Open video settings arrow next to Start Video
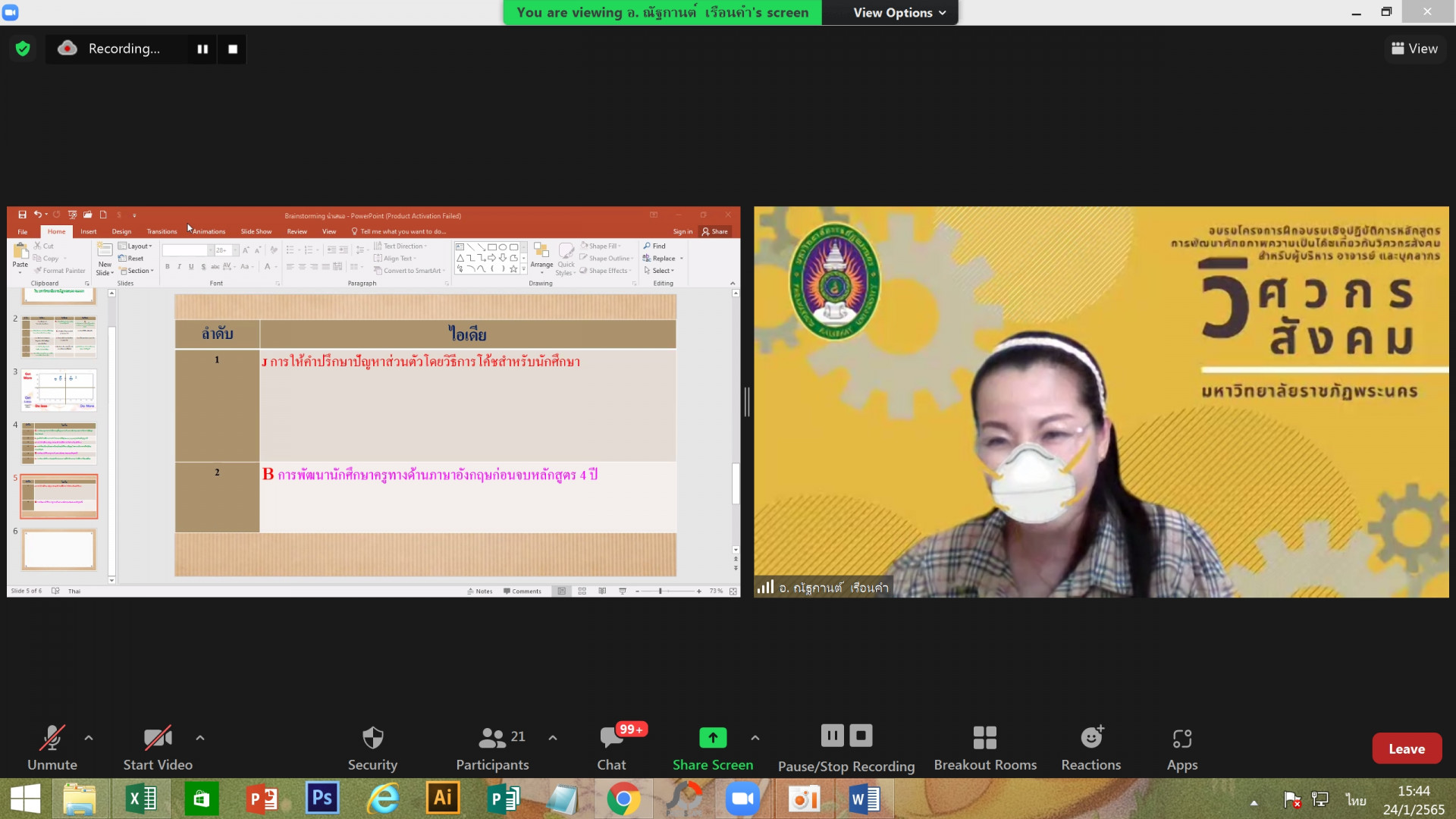The image size is (1456, 819). tap(200, 738)
